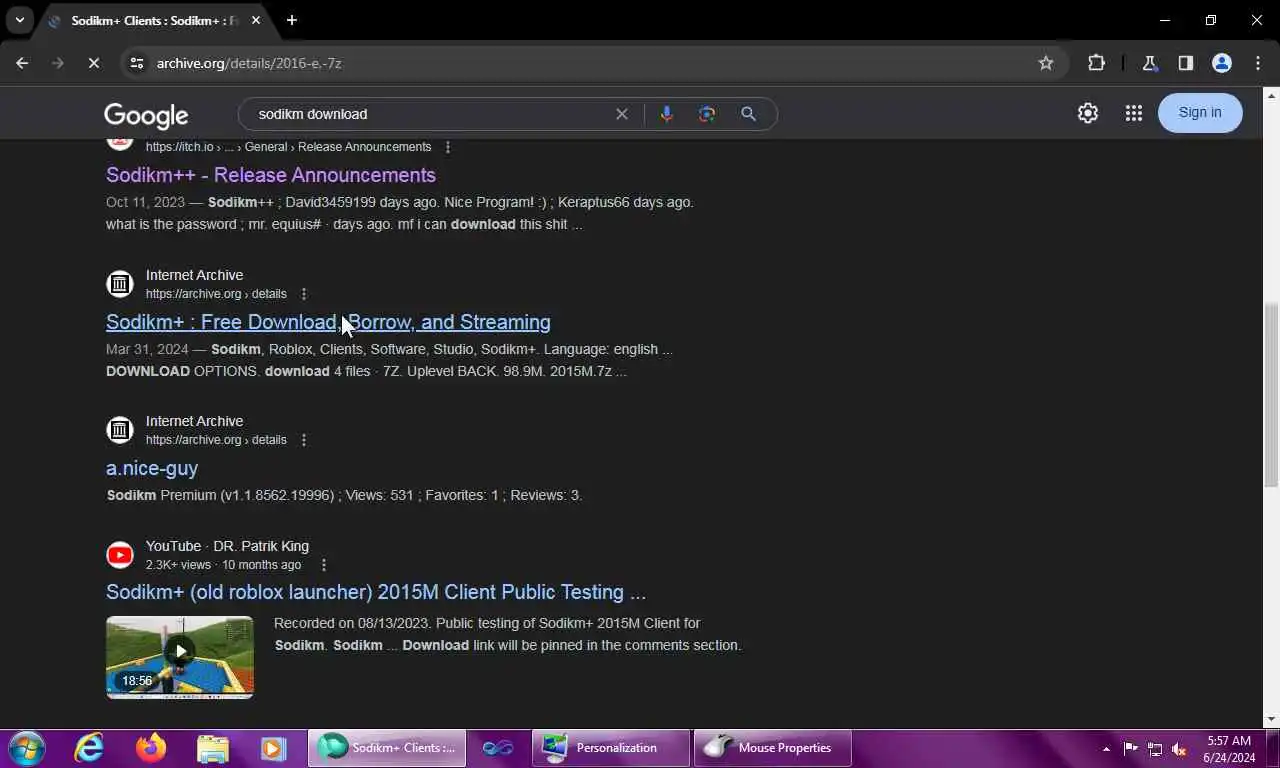The height and width of the screenshot is (768, 1280).
Task: Click the browser back arrow
Action: pos(22,63)
